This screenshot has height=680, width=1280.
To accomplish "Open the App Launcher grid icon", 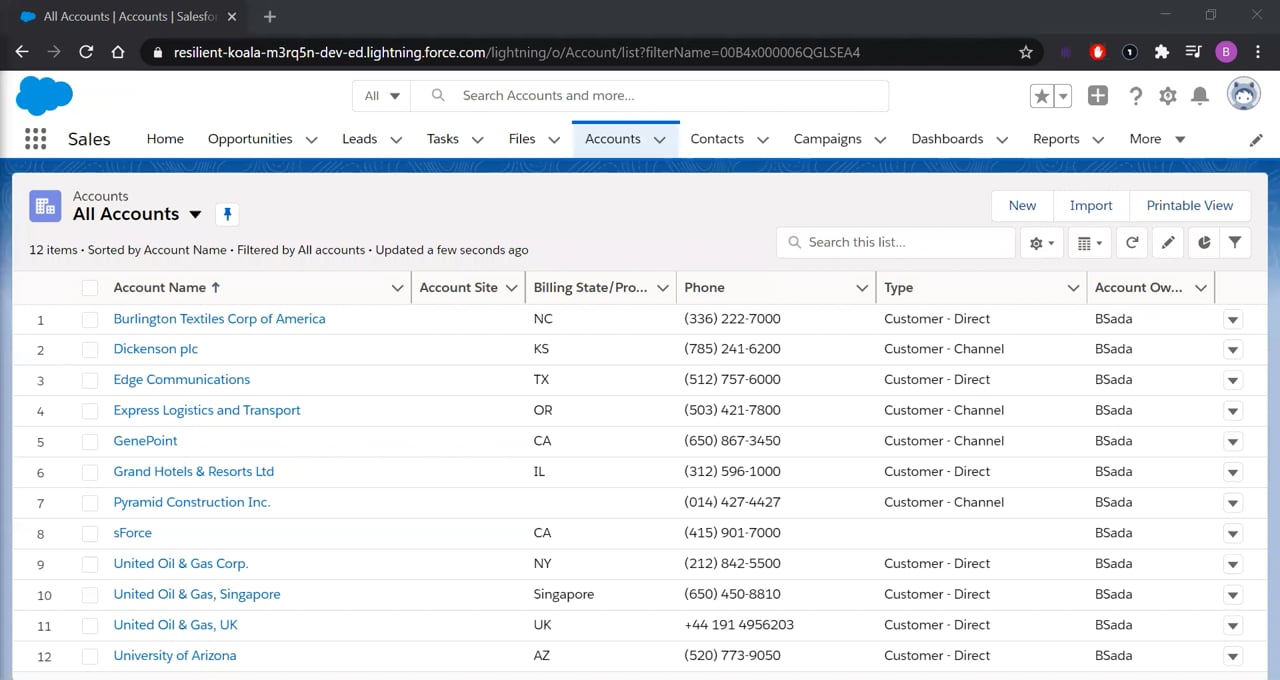I will pyautogui.click(x=35, y=139).
